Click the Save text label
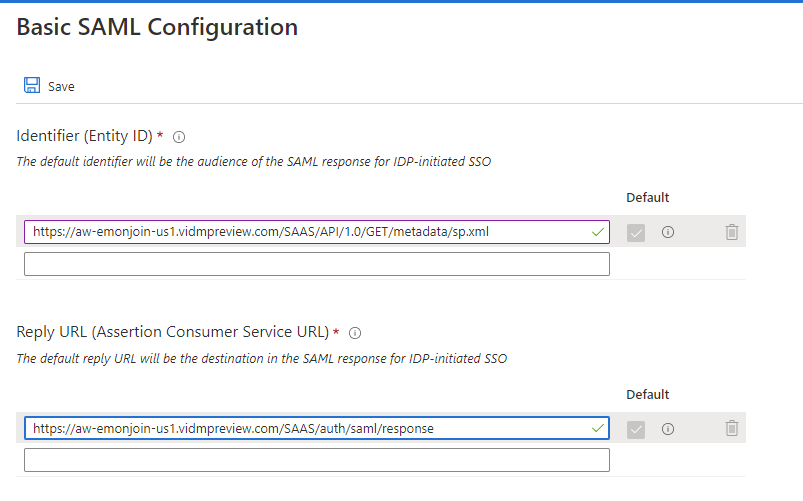This screenshot has width=803, height=501. click(x=61, y=87)
